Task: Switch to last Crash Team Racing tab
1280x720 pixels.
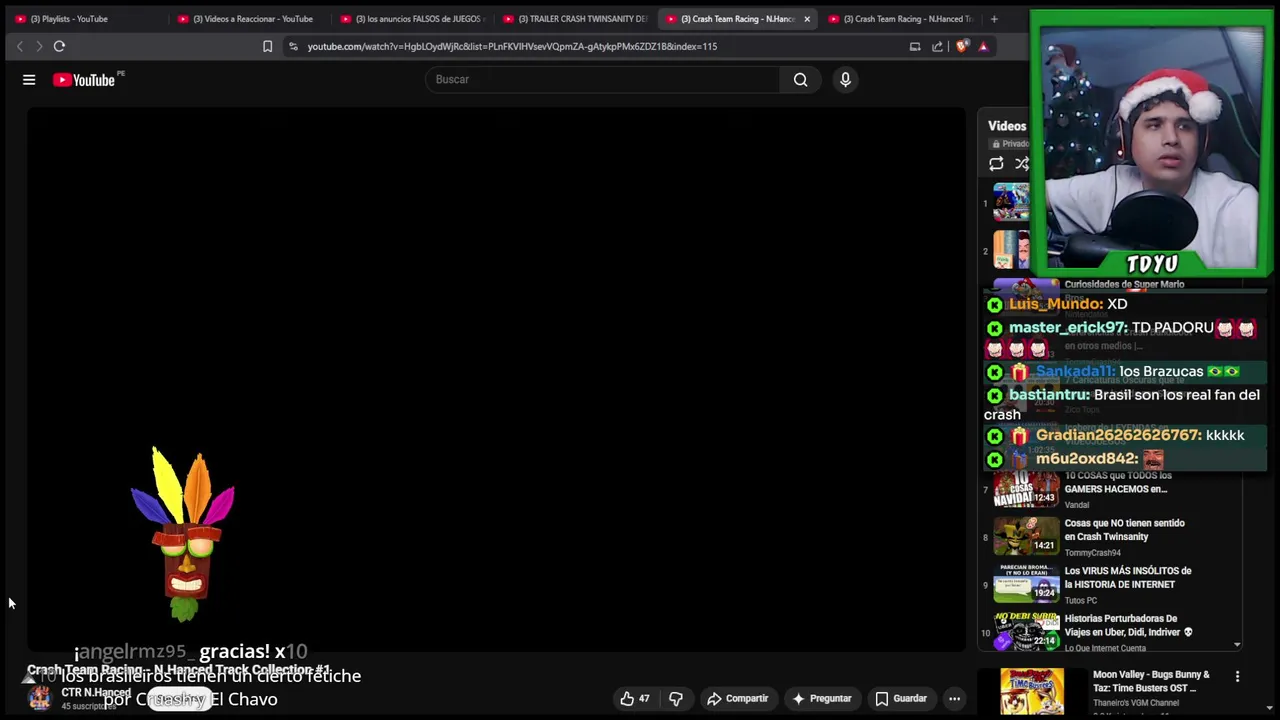Action: [900, 19]
